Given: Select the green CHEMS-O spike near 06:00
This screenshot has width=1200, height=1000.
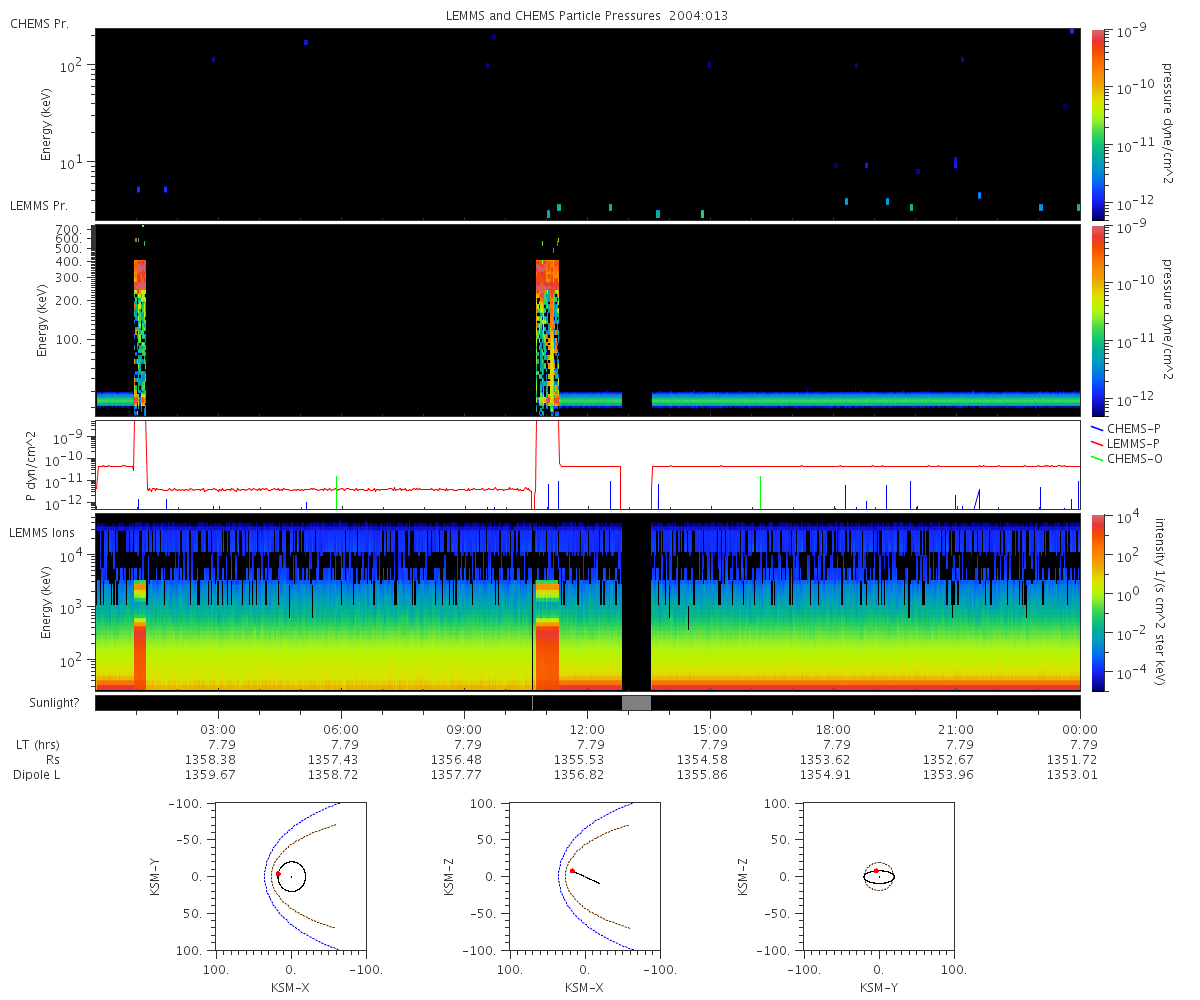Looking at the screenshot, I should coord(337,491).
